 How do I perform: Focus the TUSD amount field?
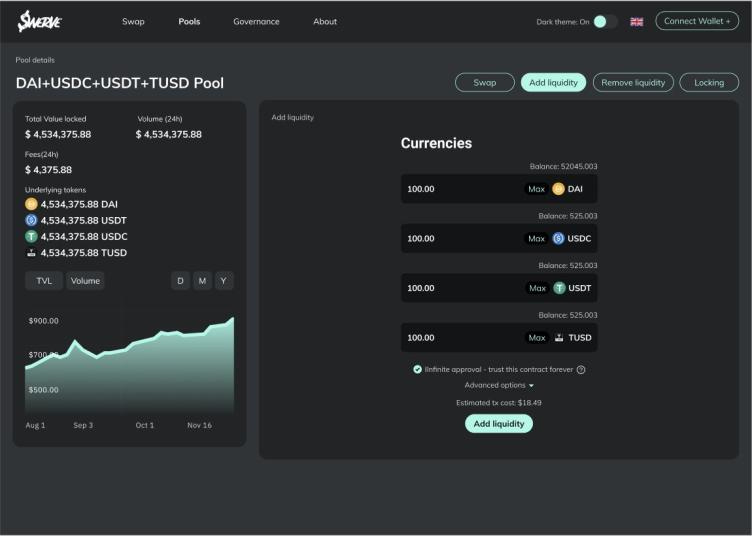499,338
